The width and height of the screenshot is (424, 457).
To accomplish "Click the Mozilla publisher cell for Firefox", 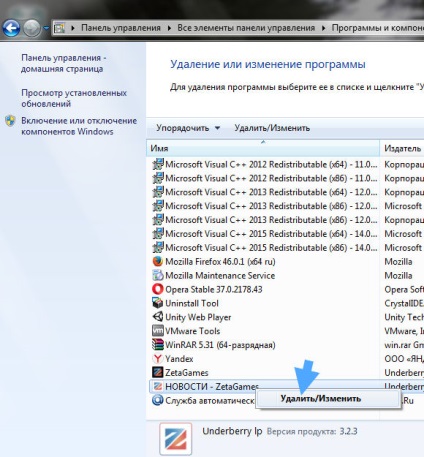I will pyautogui.click(x=398, y=262).
